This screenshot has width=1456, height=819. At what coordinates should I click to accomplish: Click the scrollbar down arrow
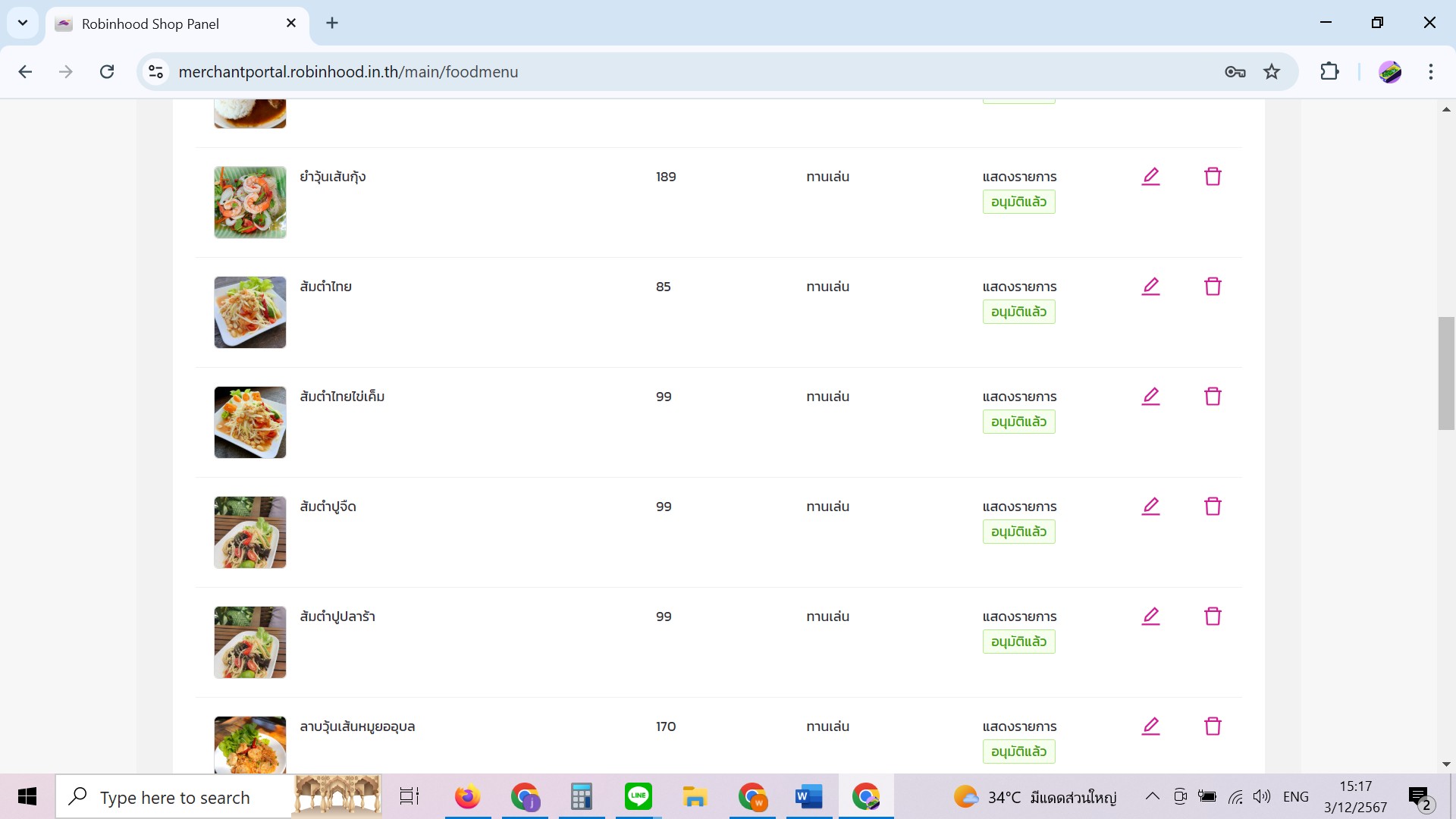click(x=1446, y=764)
